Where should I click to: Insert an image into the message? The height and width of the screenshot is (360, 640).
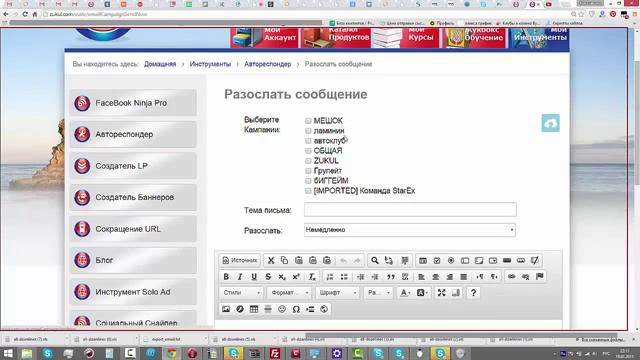point(226,309)
